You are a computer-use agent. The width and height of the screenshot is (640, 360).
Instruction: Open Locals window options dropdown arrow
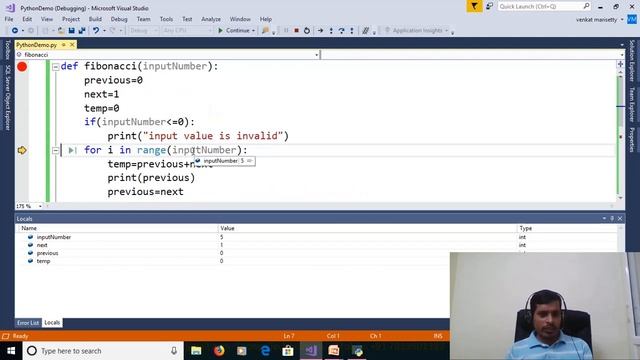point(604,218)
